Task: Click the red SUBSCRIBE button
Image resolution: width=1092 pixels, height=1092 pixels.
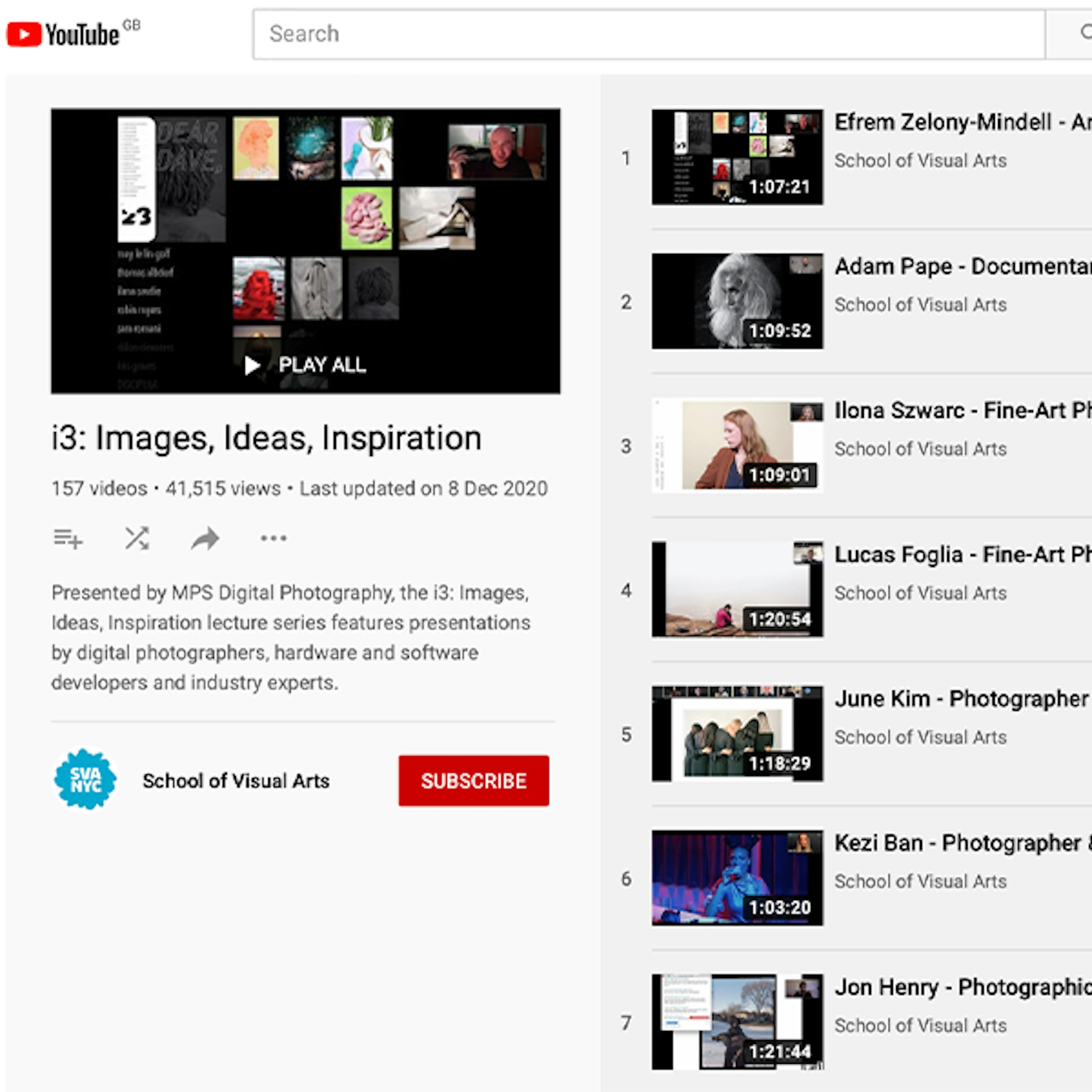Action: click(473, 781)
